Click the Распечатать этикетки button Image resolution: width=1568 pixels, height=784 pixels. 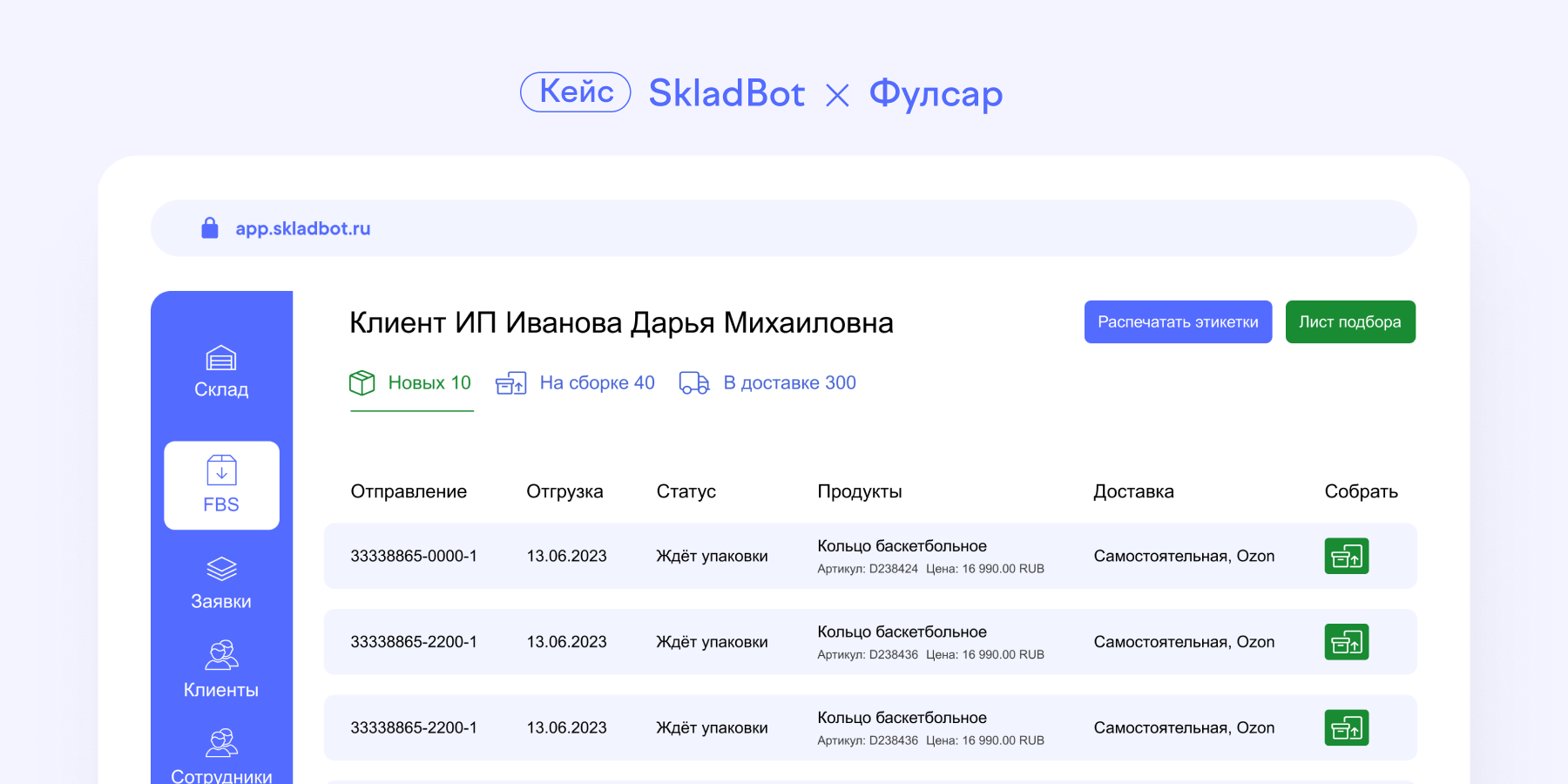[x=1178, y=322]
